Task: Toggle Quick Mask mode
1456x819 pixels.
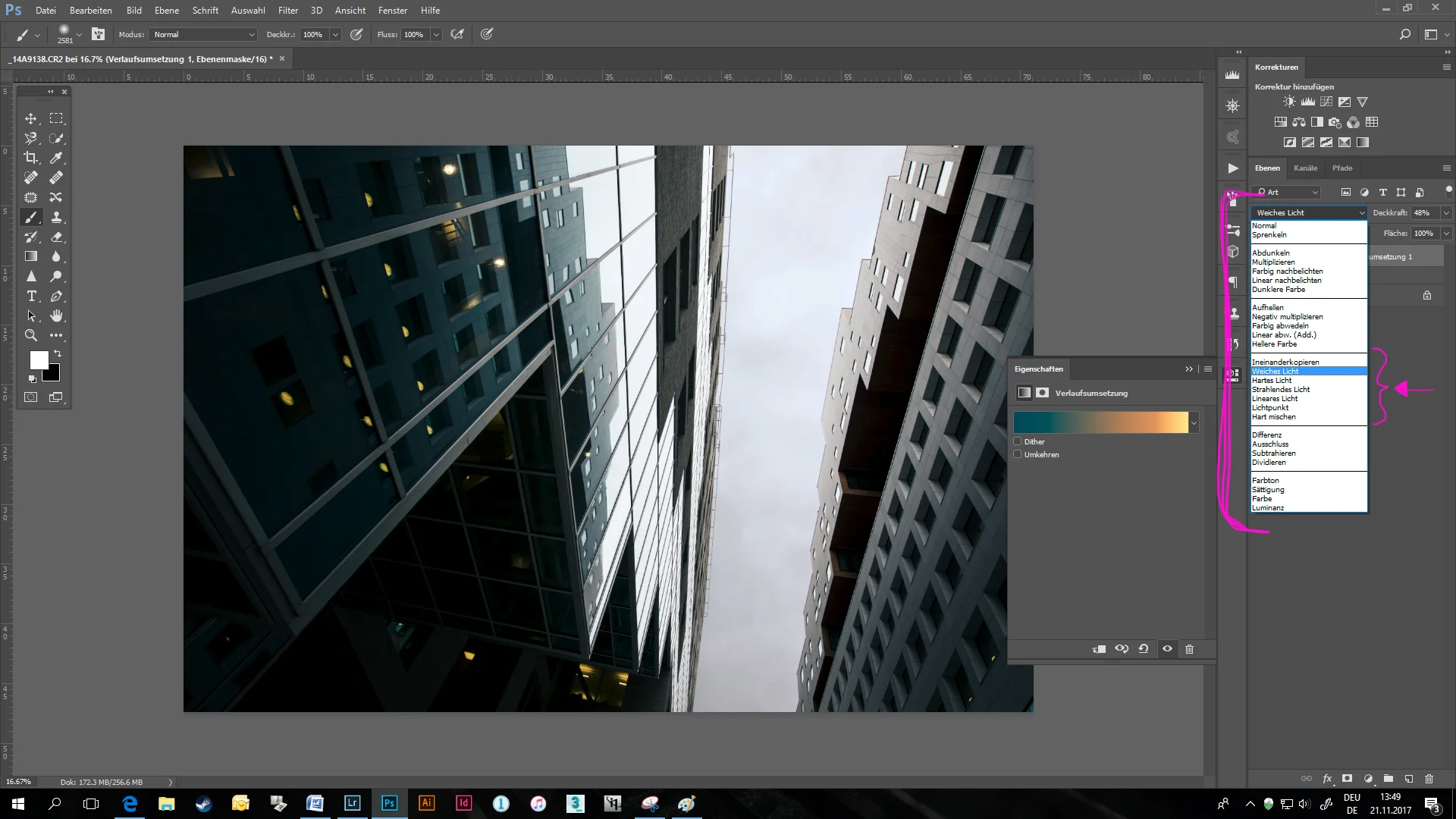Action: click(31, 397)
